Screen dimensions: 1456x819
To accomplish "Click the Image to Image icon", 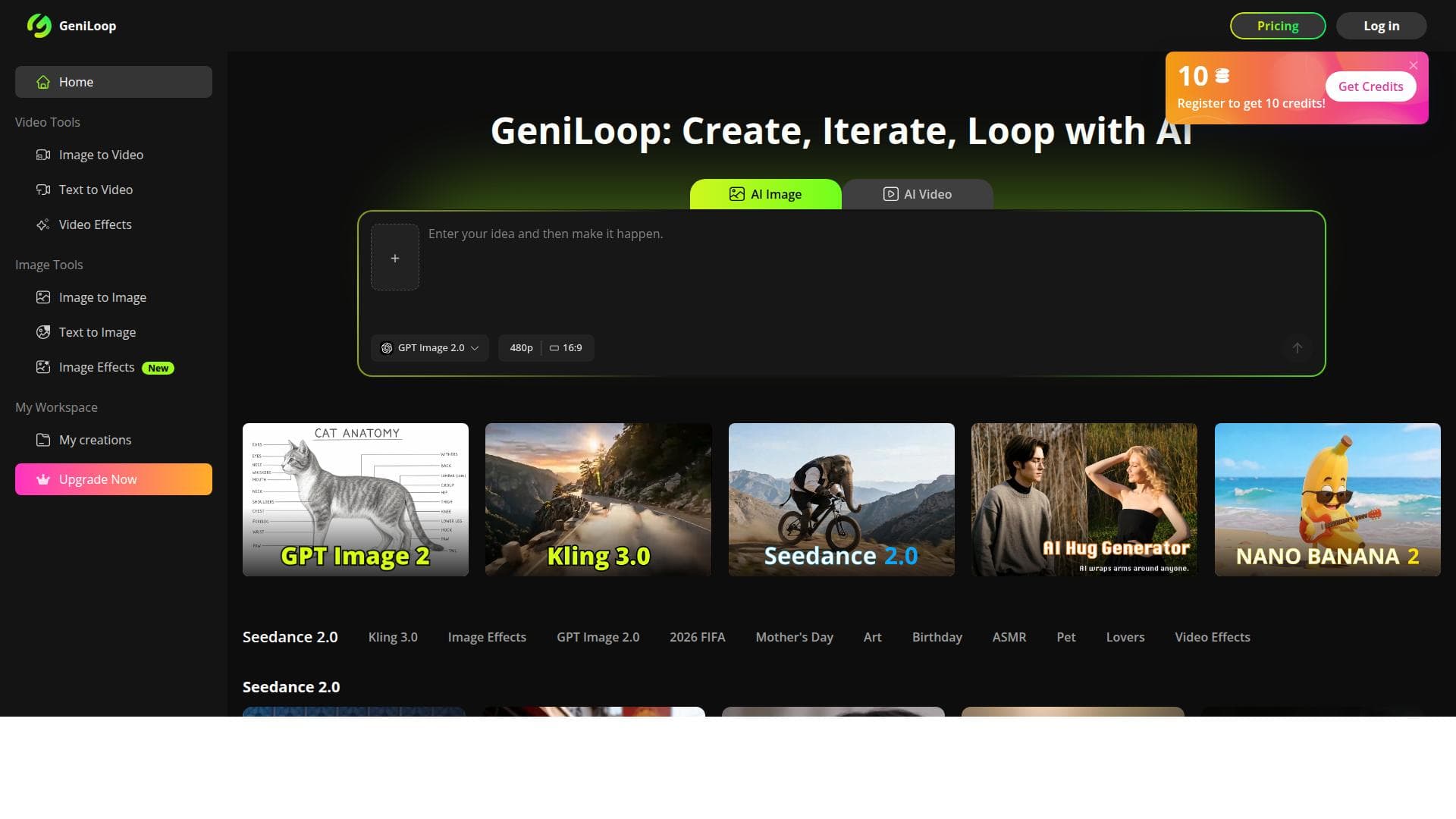I will [43, 297].
